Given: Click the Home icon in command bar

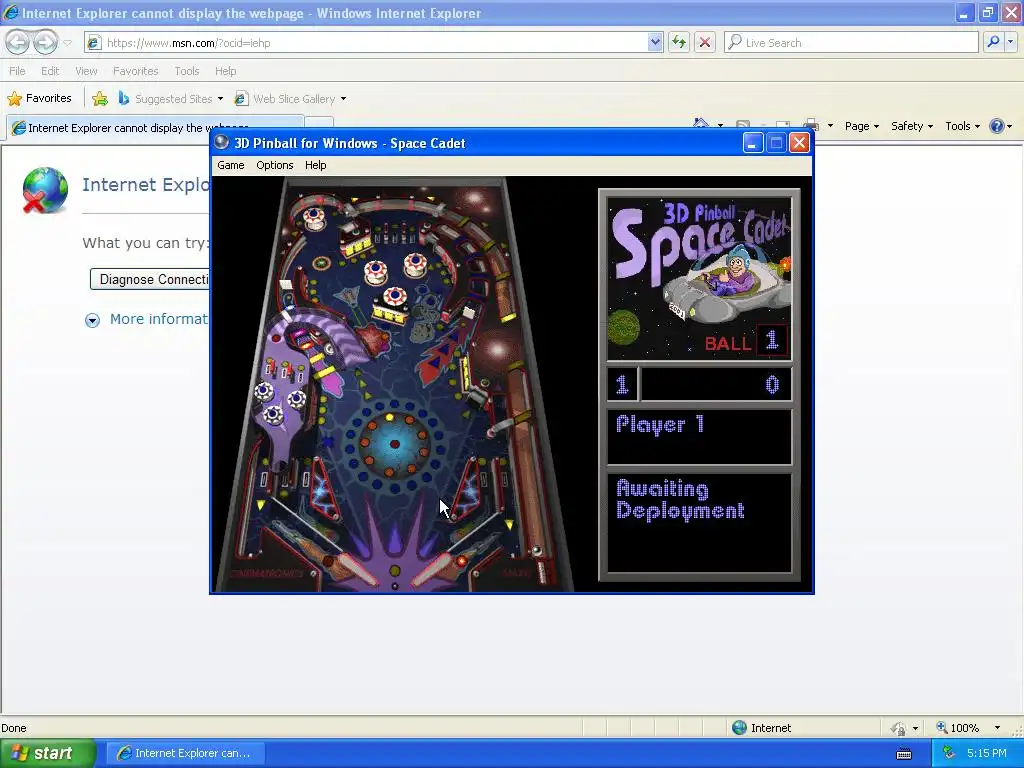Looking at the screenshot, I should [x=701, y=123].
